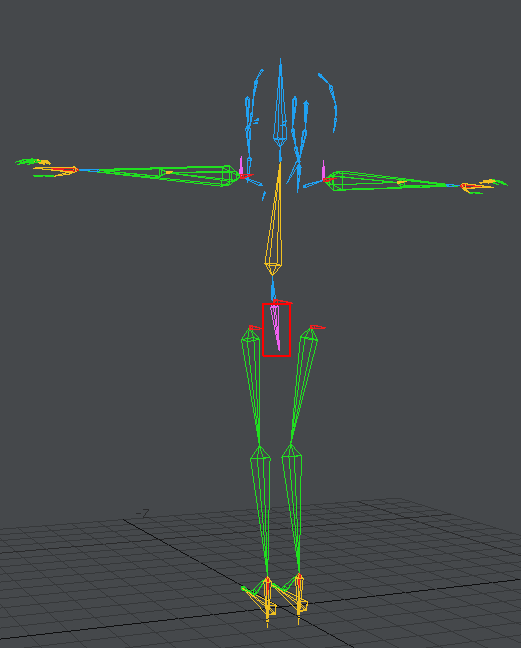This screenshot has height=648, width=521.
Task: Click the -Z axis label on grid
Action: point(143,514)
